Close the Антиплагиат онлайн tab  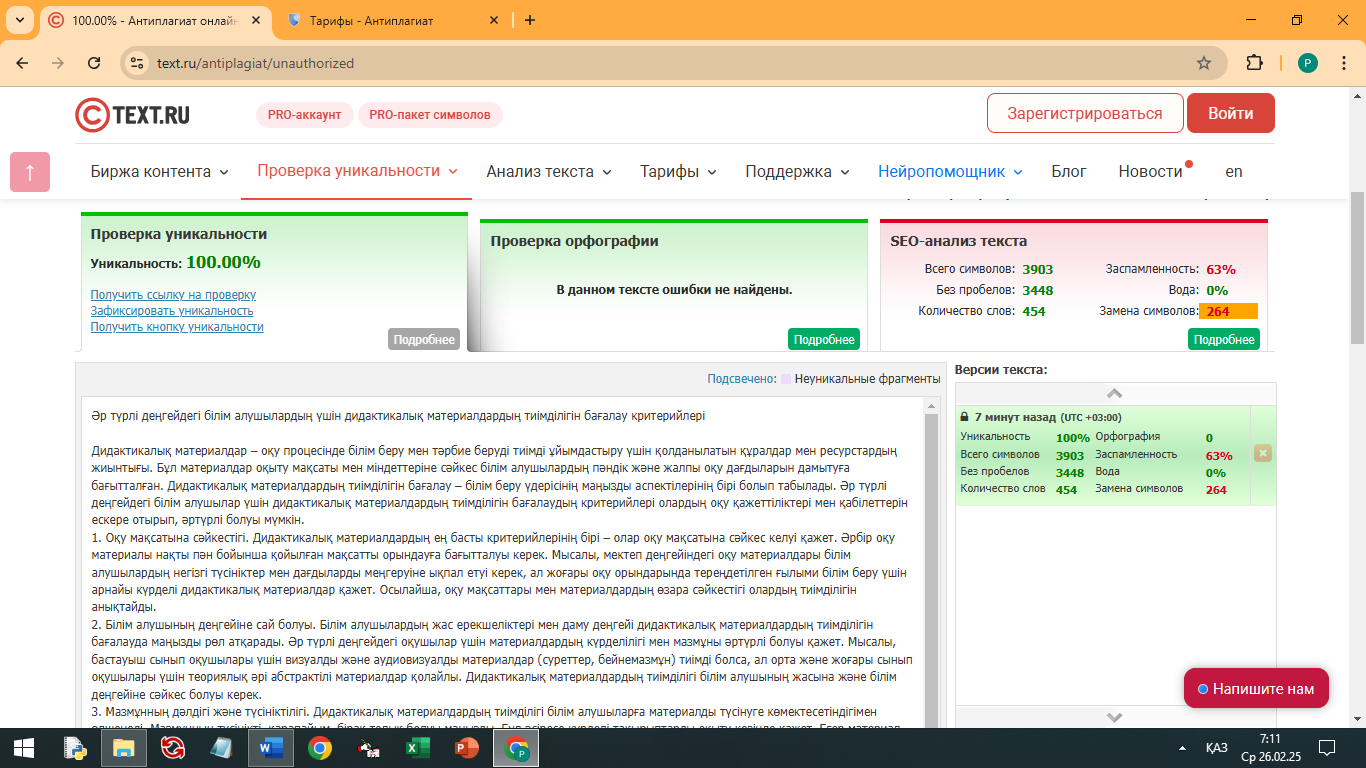[254, 20]
